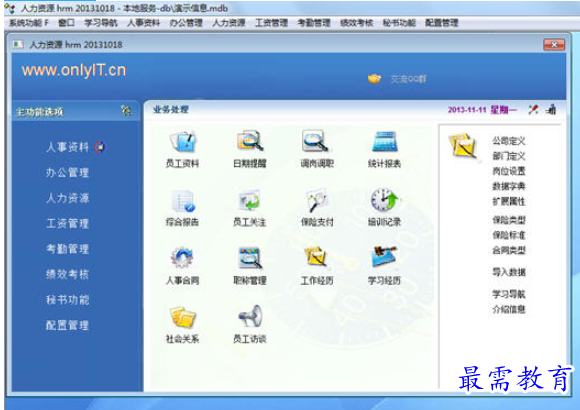This screenshot has height=410, width=580.
Task: Open 岗位设置 in the right panel
Action: click(509, 171)
